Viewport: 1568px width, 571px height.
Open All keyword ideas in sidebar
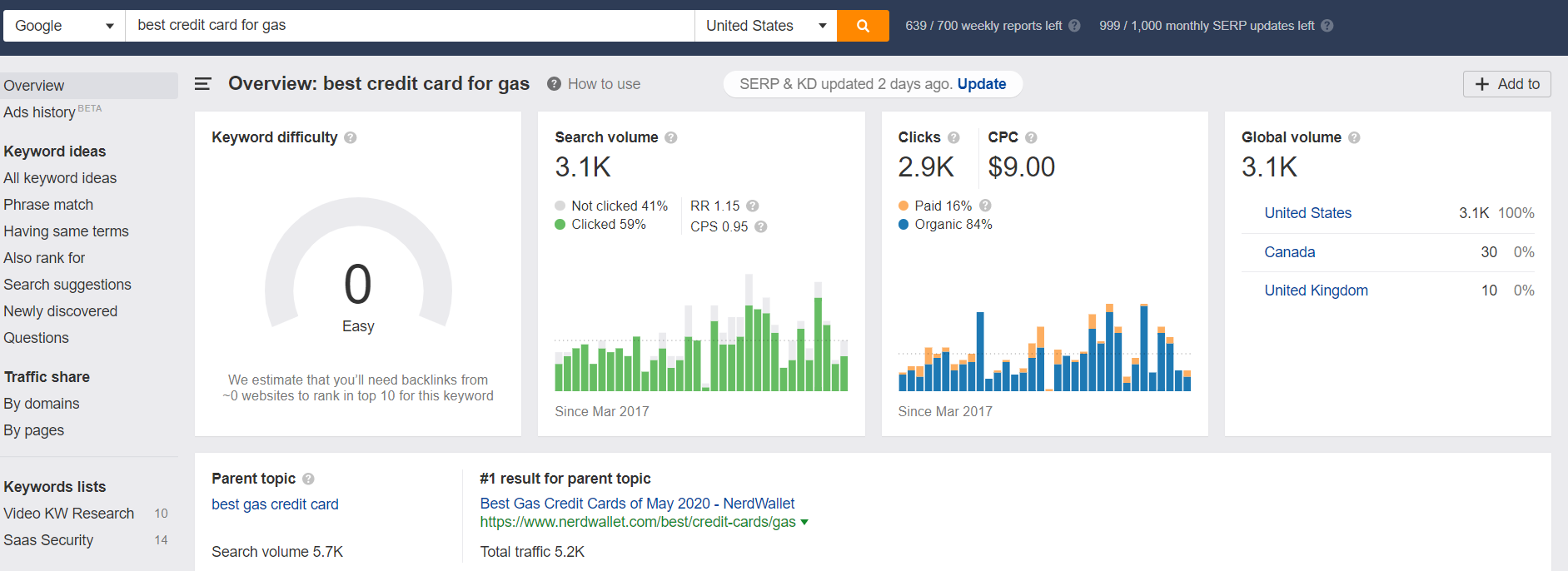tap(60, 178)
